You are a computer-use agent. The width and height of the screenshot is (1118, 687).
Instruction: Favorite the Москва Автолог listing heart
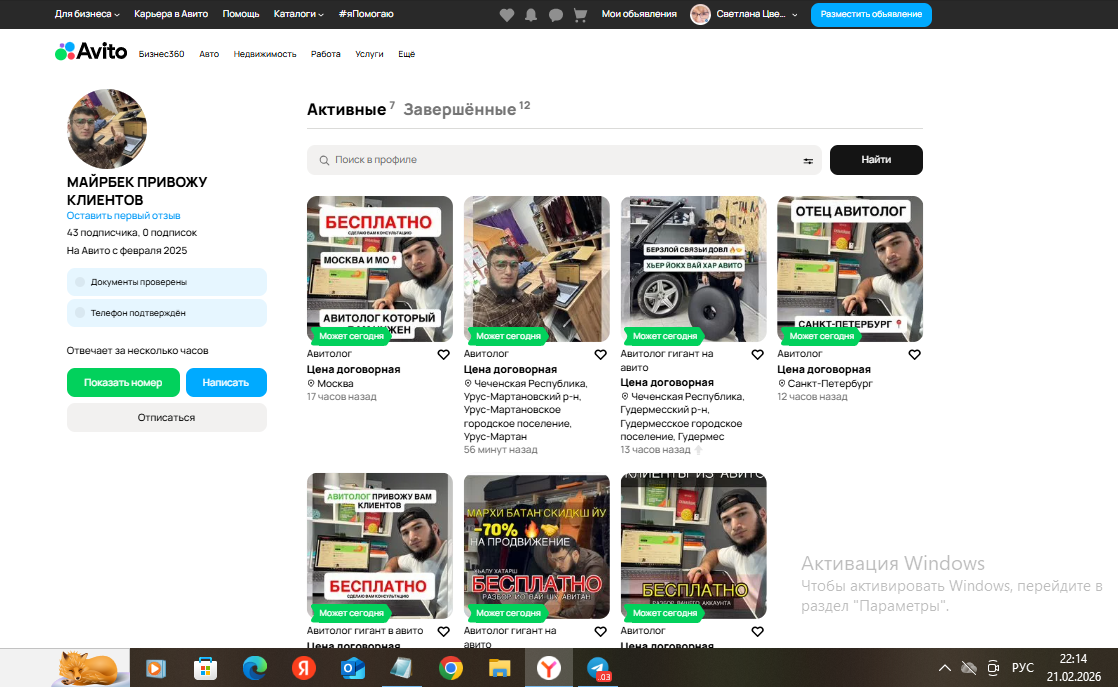(x=443, y=354)
